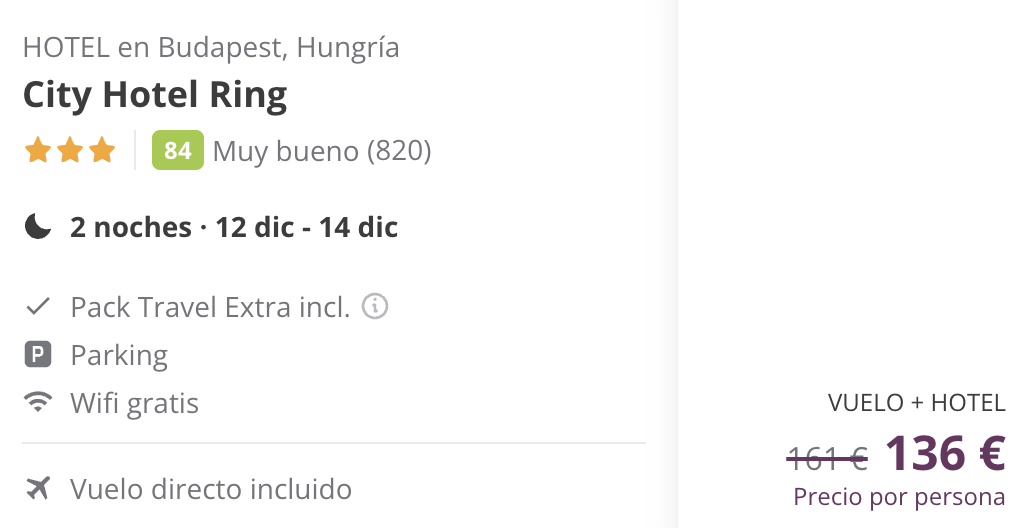Viewport: 1028px width, 528px height.
Task: Click the moon nights icon
Action: pos(38,227)
